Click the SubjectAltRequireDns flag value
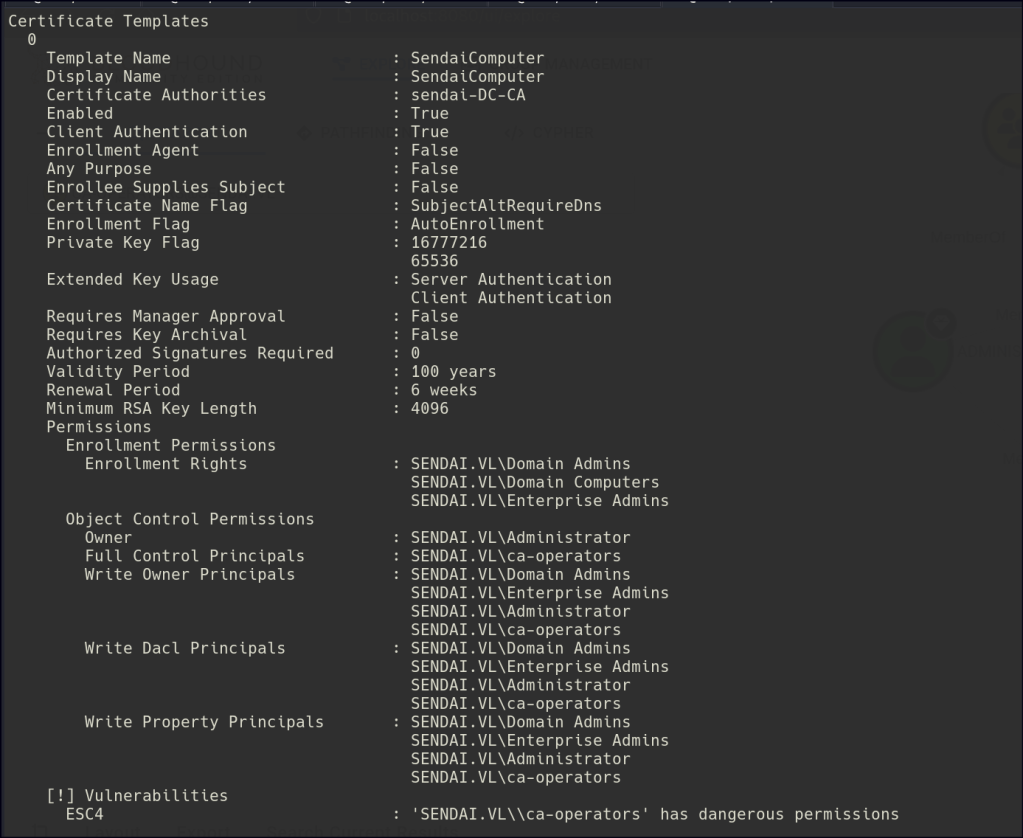 pos(506,206)
